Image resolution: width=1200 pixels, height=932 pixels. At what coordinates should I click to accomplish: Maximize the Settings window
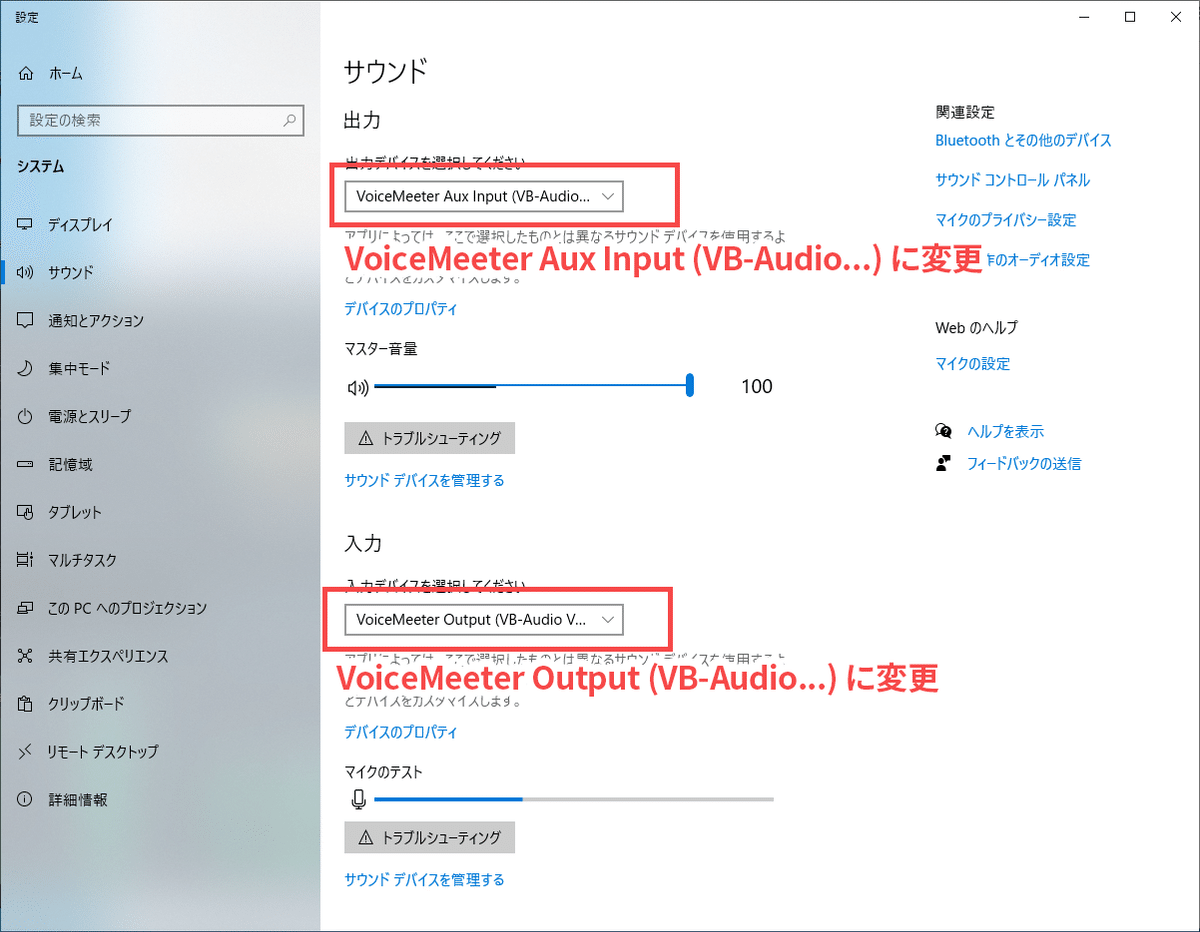1130,16
